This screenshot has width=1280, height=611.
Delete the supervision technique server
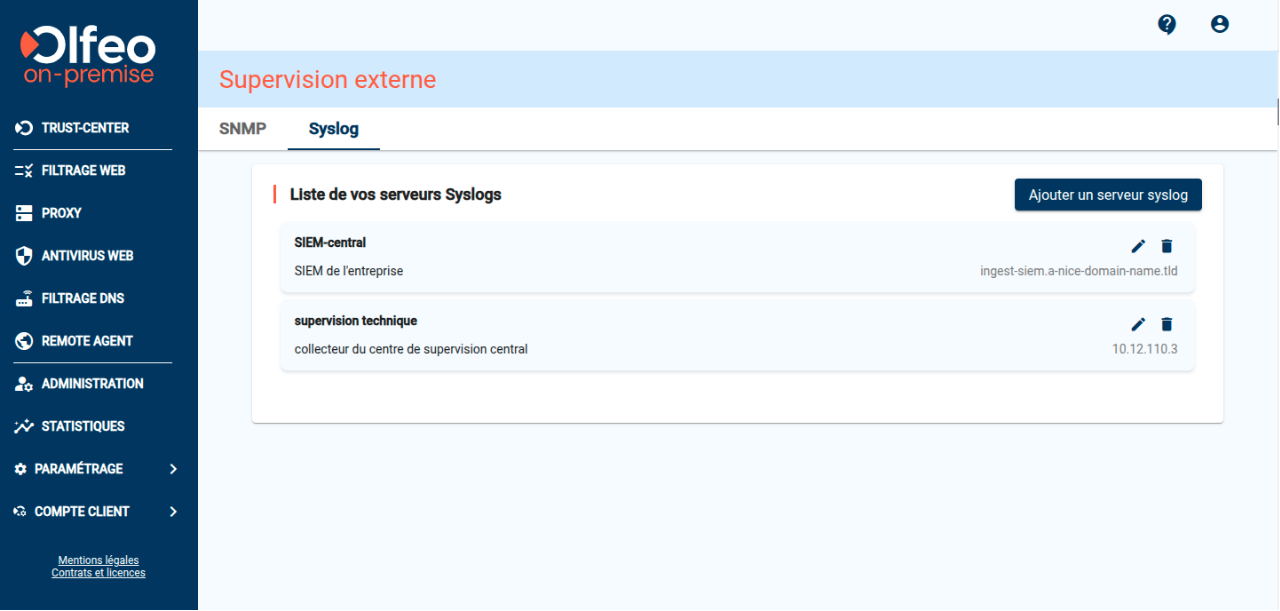[x=1166, y=324]
